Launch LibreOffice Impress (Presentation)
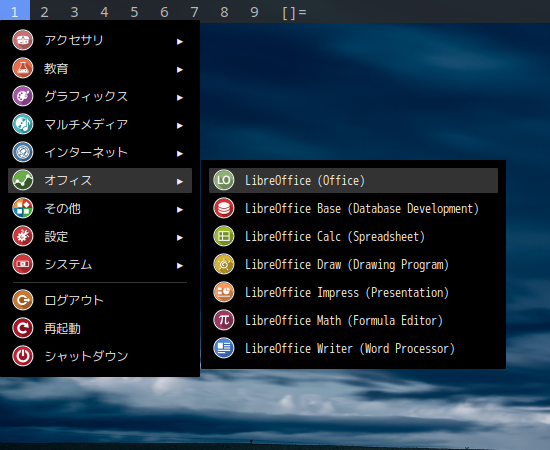 point(353,292)
